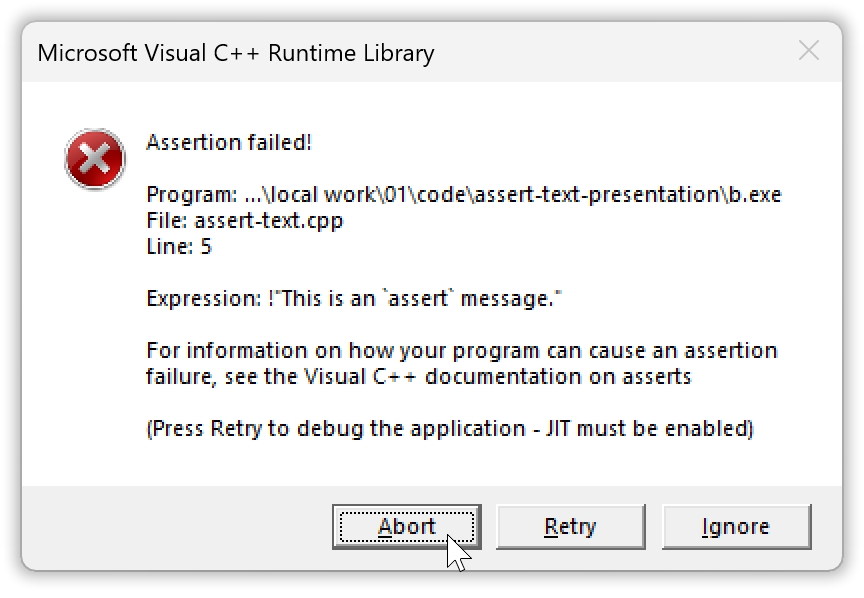Choose Retry to debug the application

tap(570, 526)
